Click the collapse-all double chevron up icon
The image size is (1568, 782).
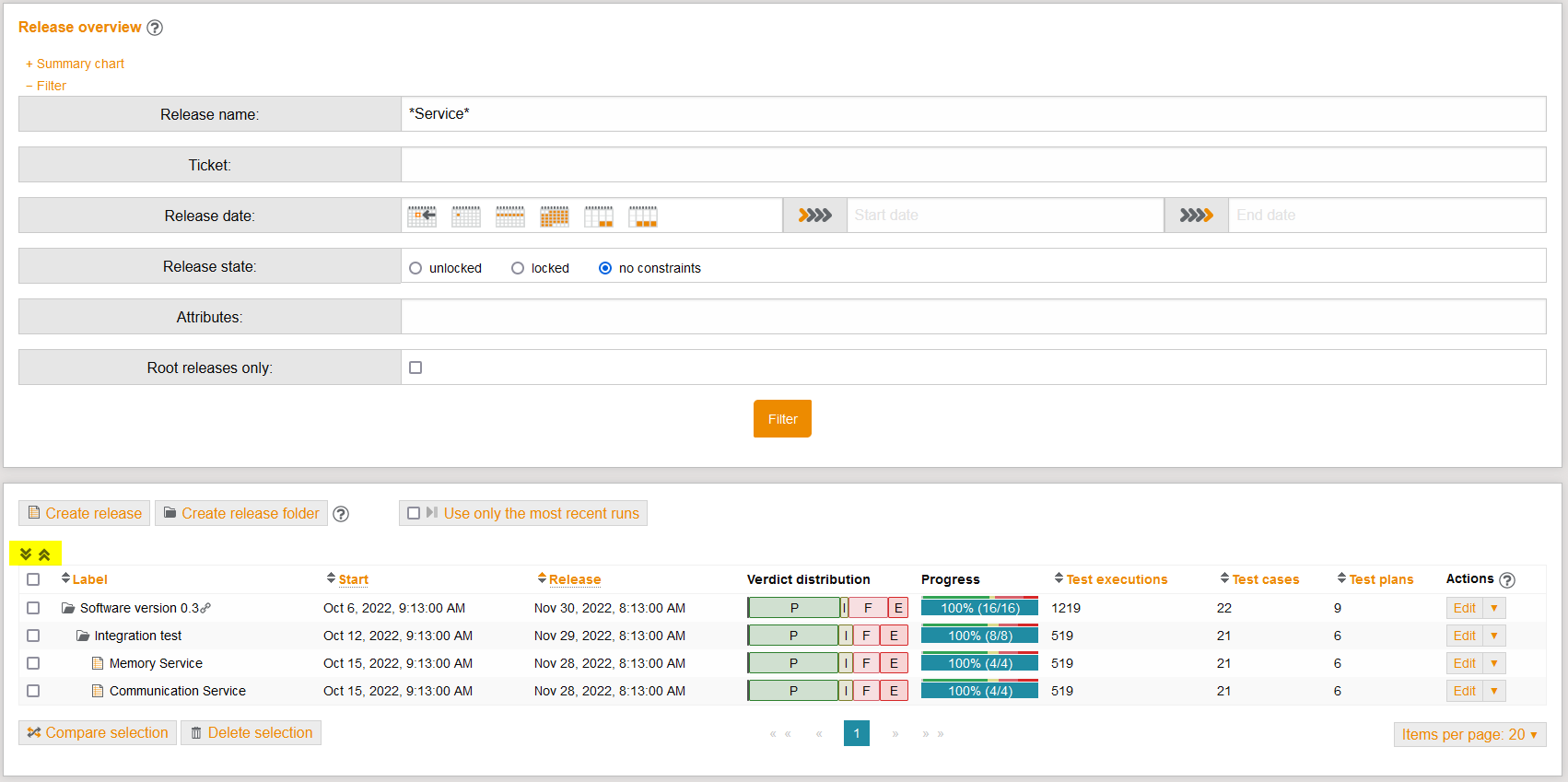pyautogui.click(x=44, y=554)
